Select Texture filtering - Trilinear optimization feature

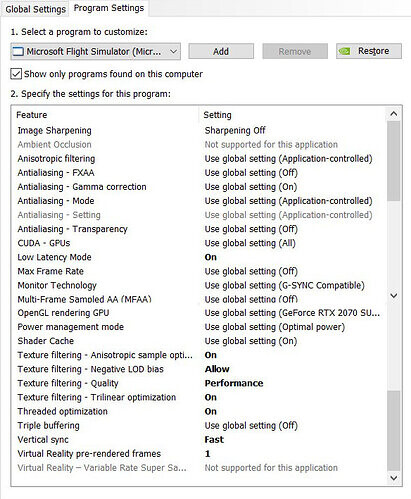point(97,397)
